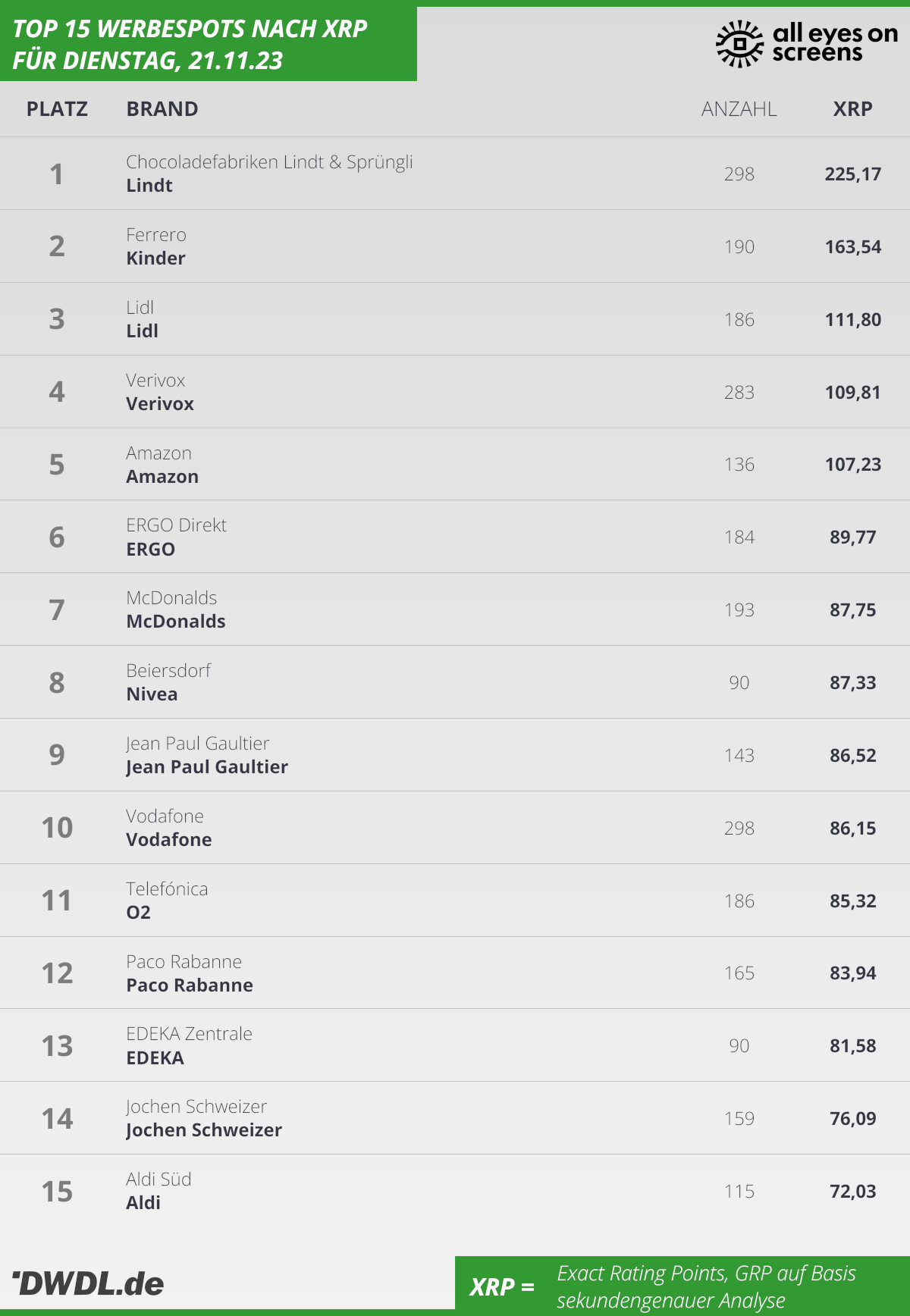The width and height of the screenshot is (910, 1316).
Task: Select the Lindt brand row name
Action: click(x=149, y=186)
